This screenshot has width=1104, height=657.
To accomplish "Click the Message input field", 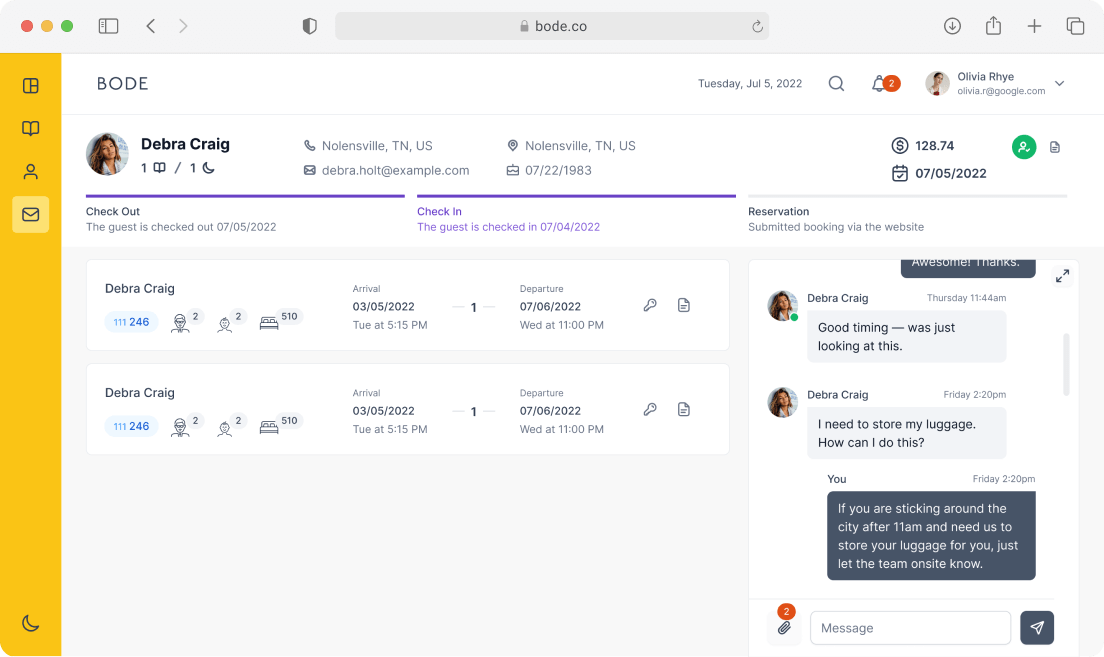I will [910, 627].
